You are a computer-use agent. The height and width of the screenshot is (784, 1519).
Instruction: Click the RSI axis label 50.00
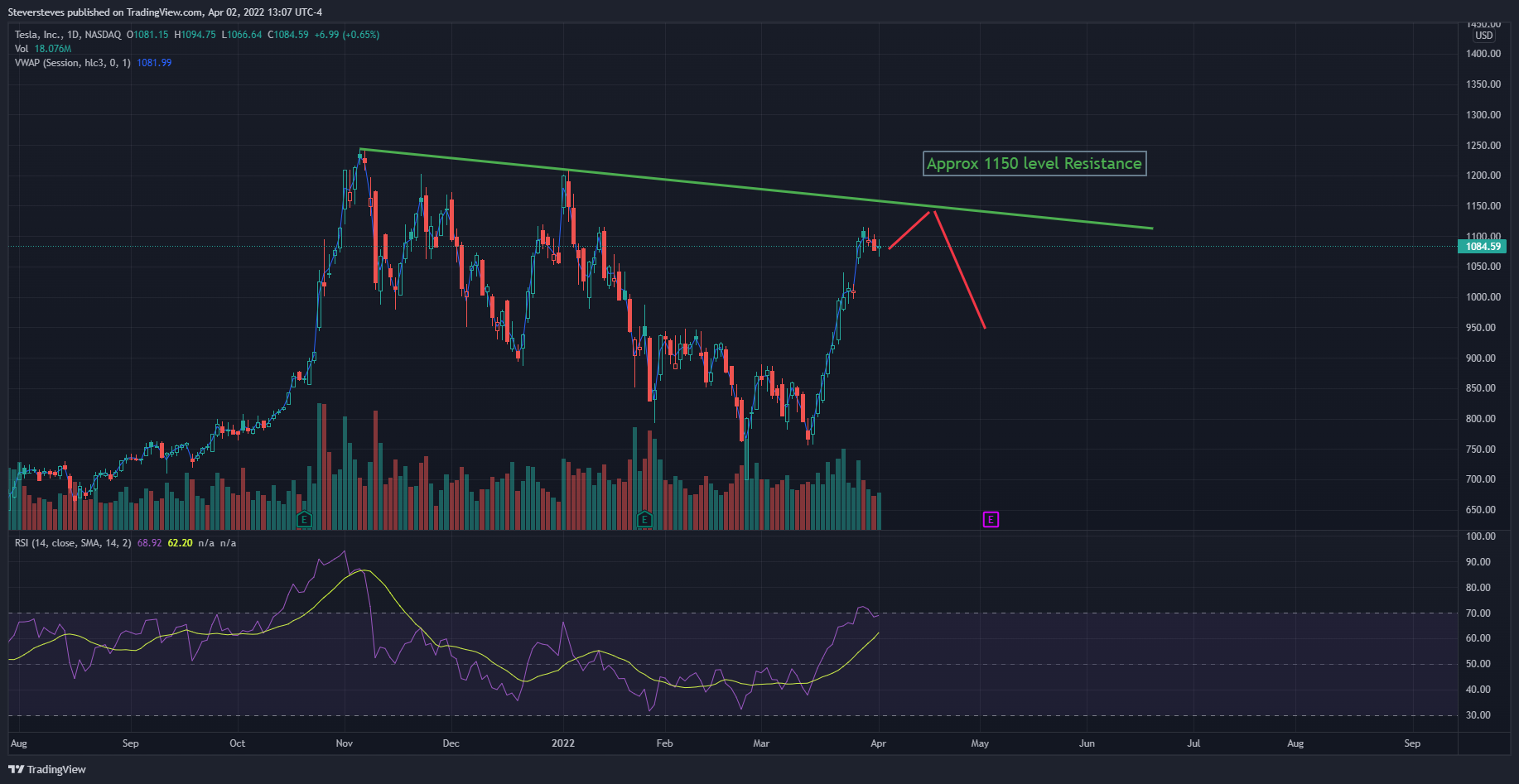coord(1478,664)
